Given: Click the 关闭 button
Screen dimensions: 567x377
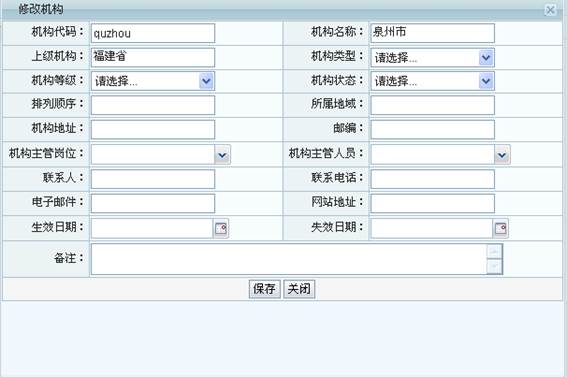Looking at the screenshot, I should point(299,289).
